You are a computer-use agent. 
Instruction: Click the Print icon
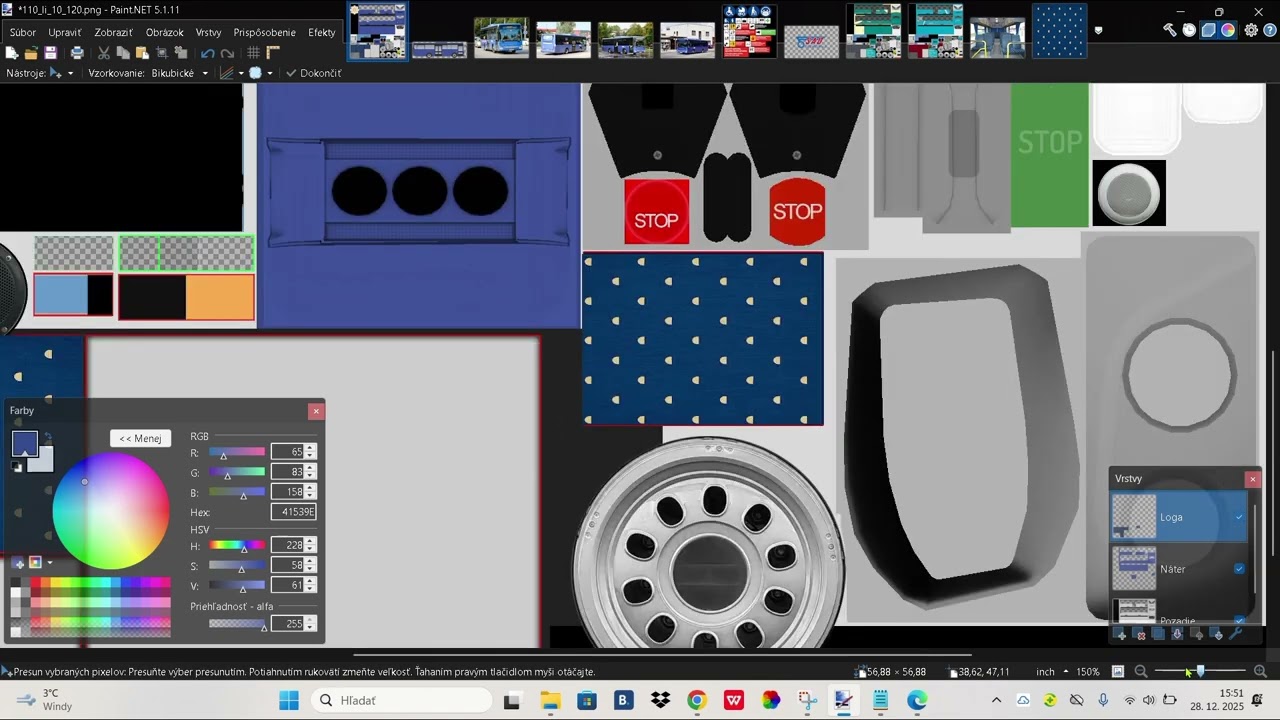pyautogui.click(x=77, y=53)
